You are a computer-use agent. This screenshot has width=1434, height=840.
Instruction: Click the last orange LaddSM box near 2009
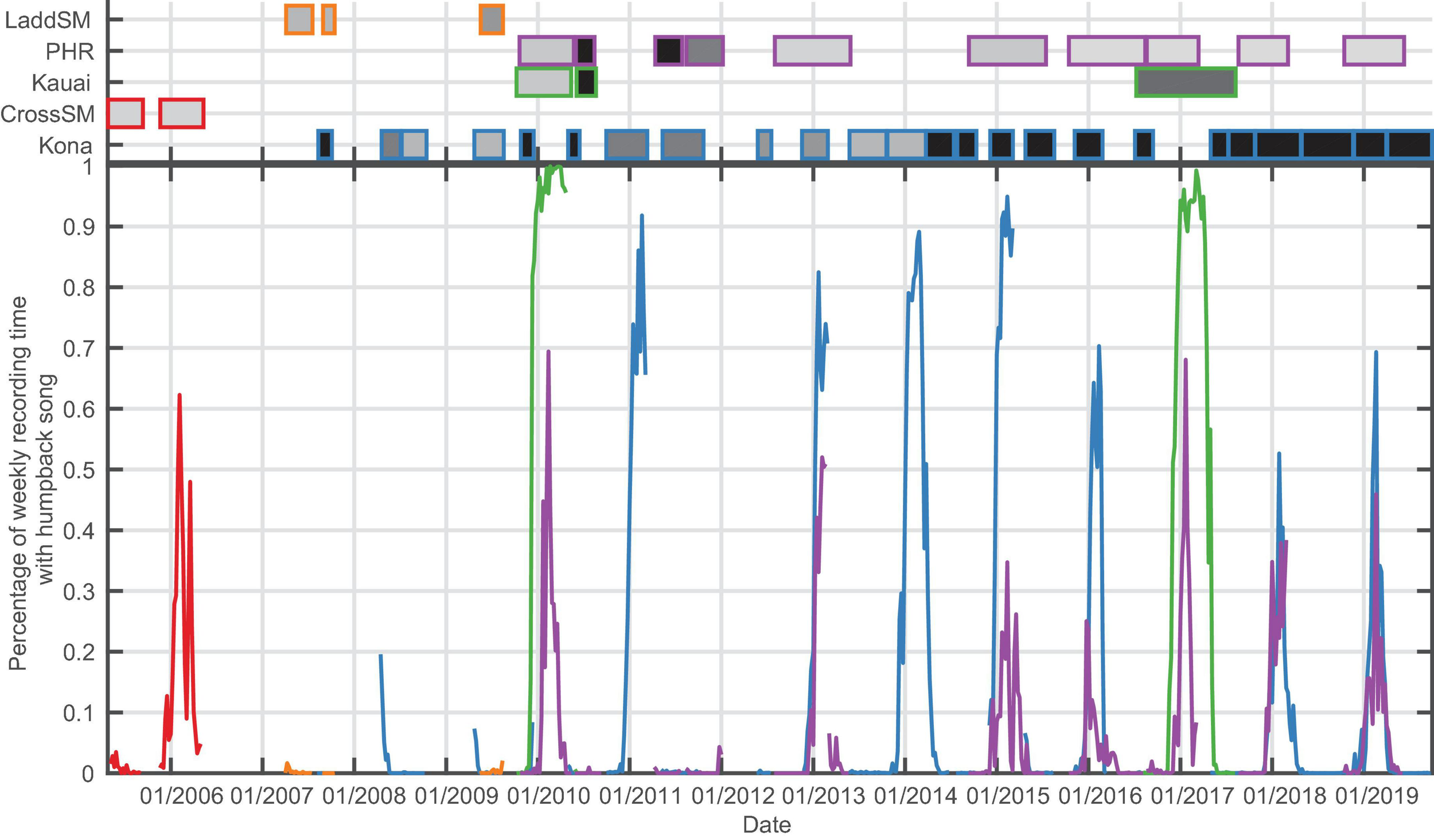pyautogui.click(x=492, y=20)
